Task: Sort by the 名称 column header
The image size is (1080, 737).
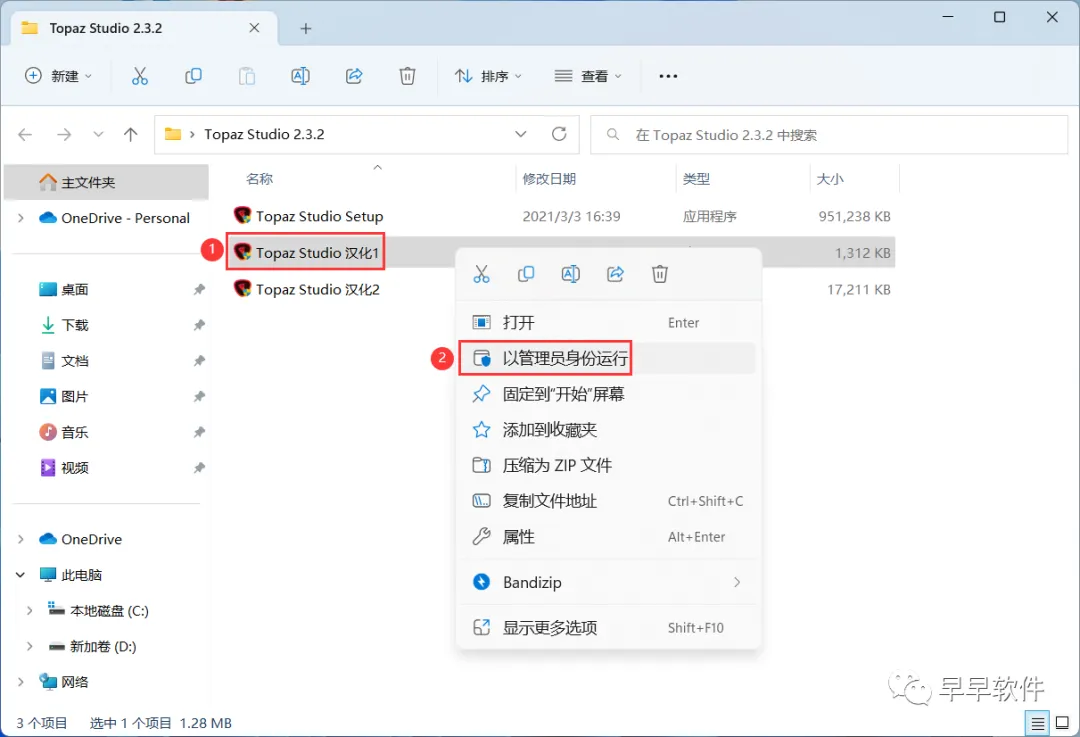Action: 260,179
